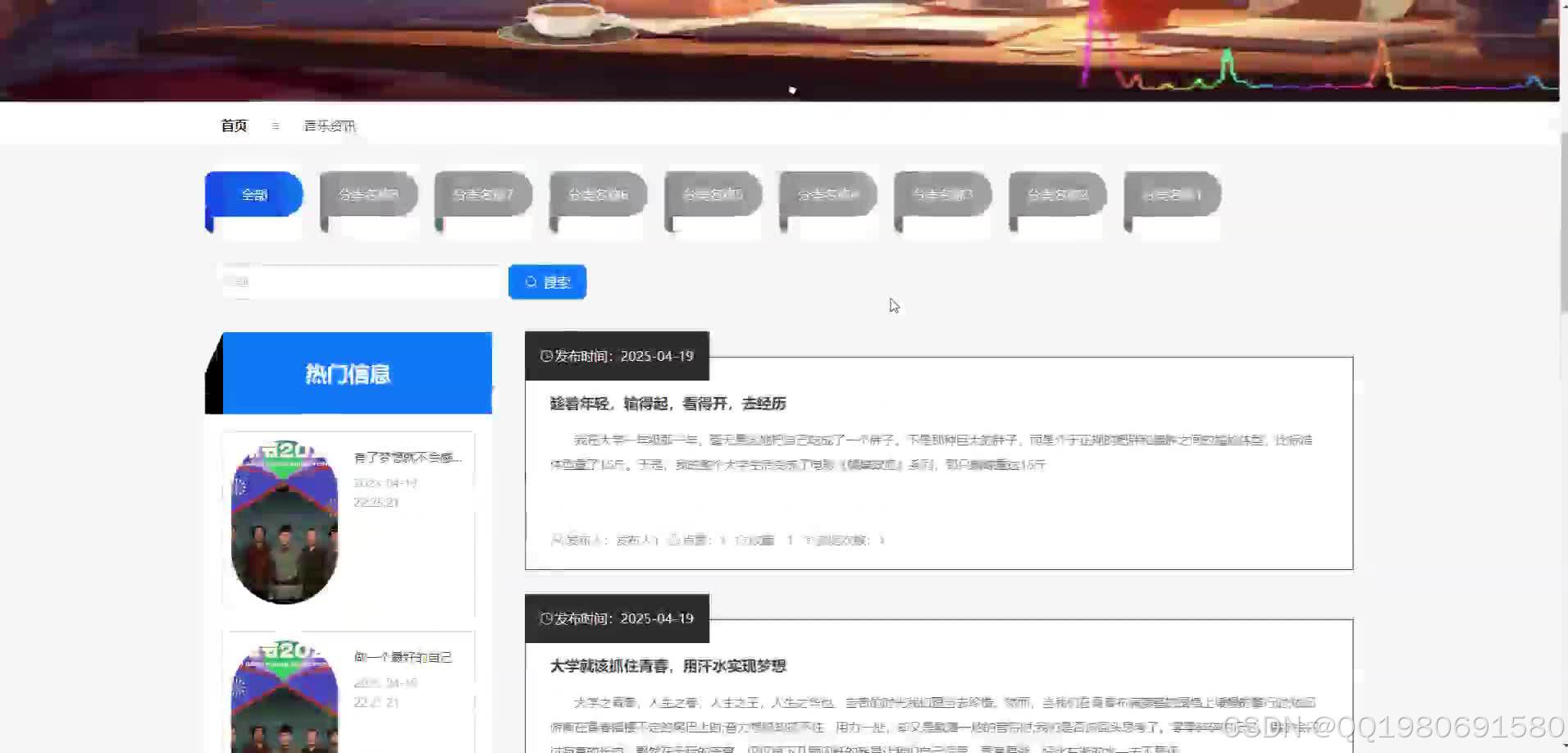
Task: Click the 发布人 person icon under the first article
Action: tap(556, 540)
